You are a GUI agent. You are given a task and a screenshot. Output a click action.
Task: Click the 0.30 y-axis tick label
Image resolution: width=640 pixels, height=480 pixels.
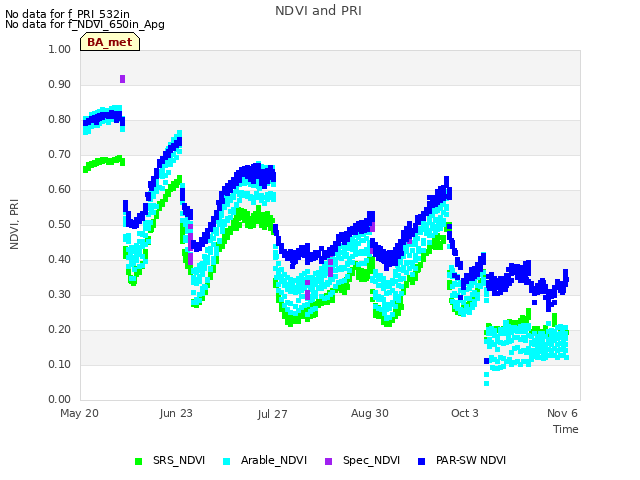click(x=60, y=294)
